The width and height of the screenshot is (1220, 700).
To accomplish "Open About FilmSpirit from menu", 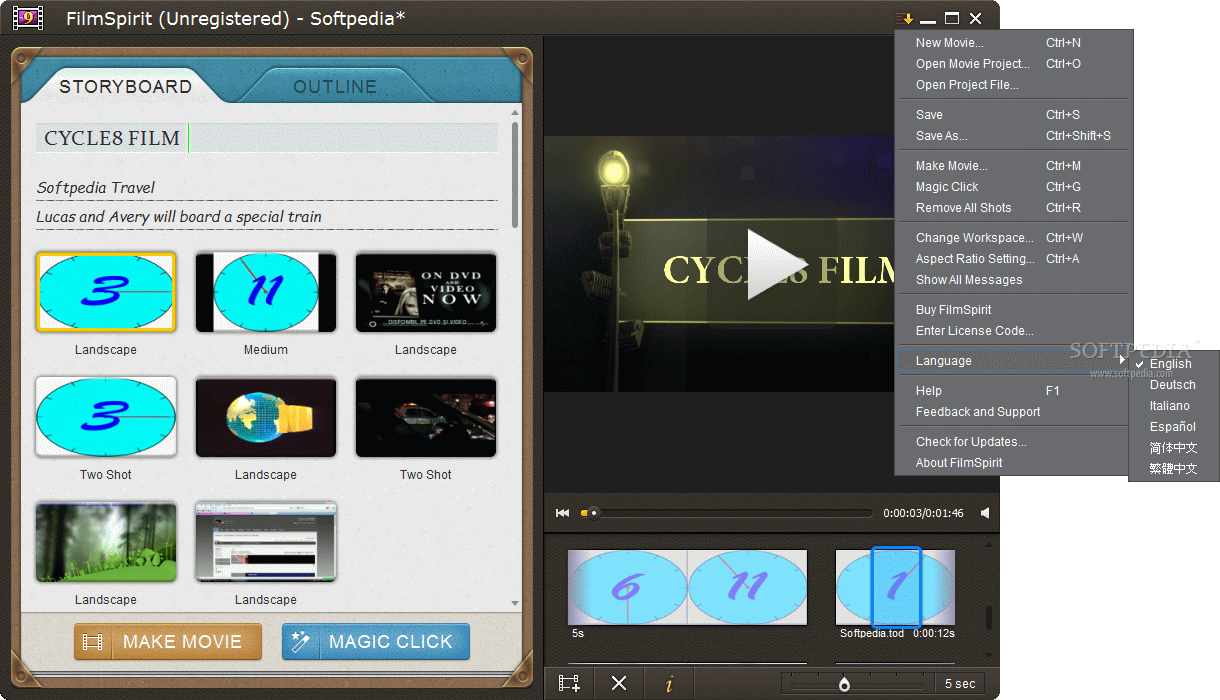I will (1014, 463).
